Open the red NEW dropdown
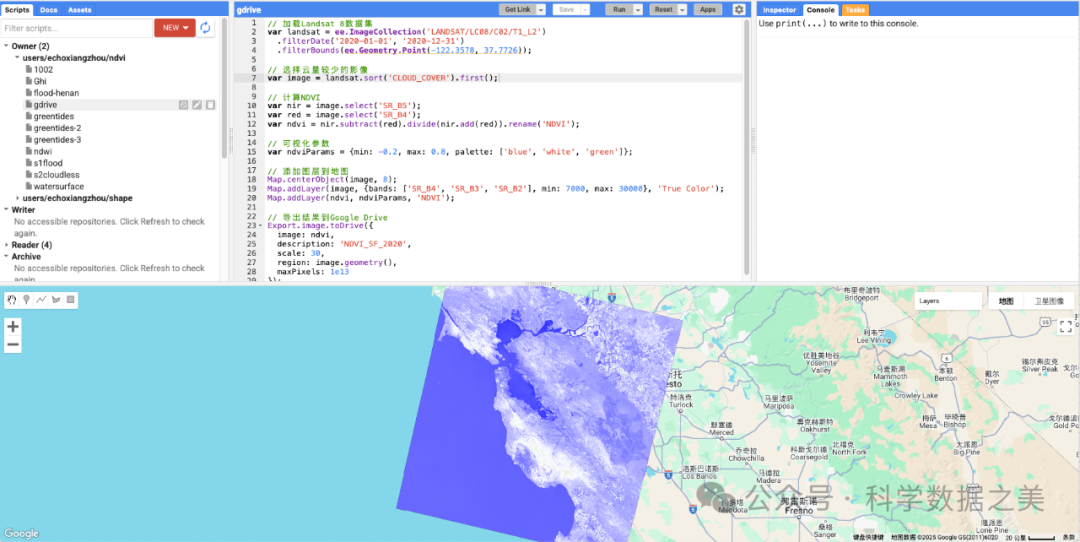Viewport: 1080px width, 542px height. (x=175, y=28)
